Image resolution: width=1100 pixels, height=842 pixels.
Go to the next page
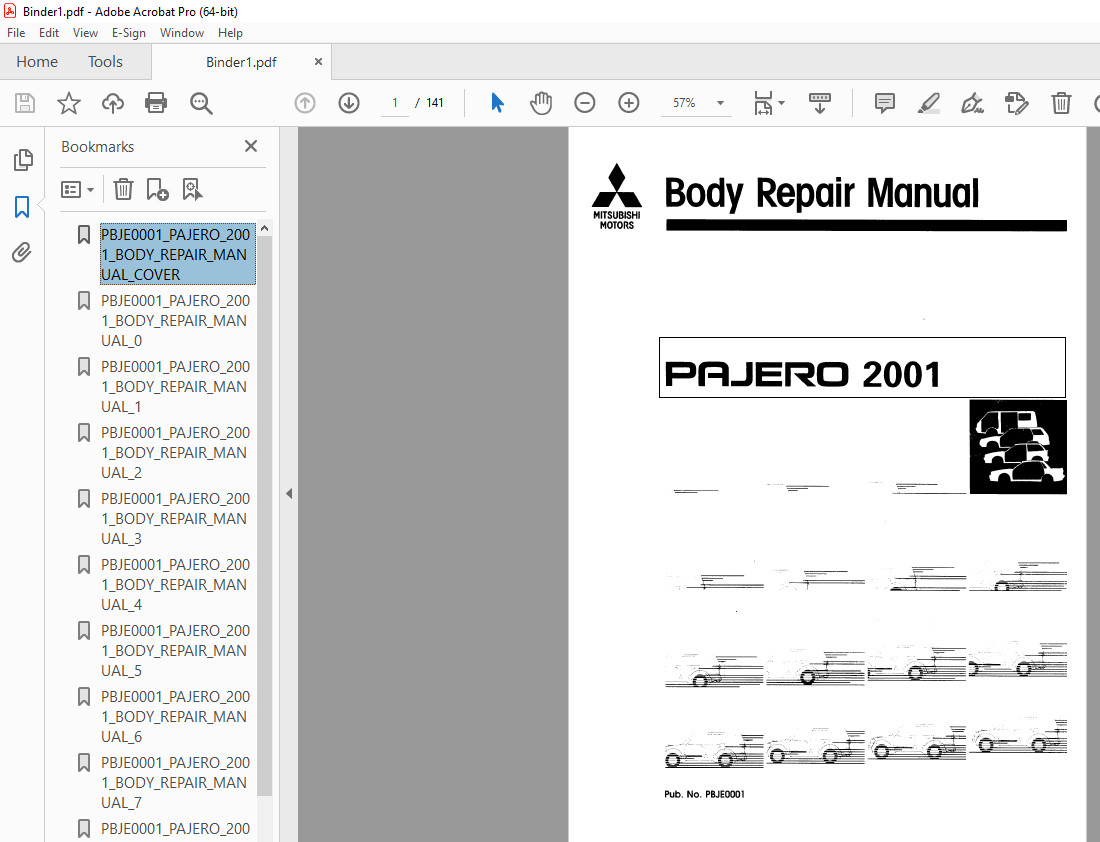point(349,103)
